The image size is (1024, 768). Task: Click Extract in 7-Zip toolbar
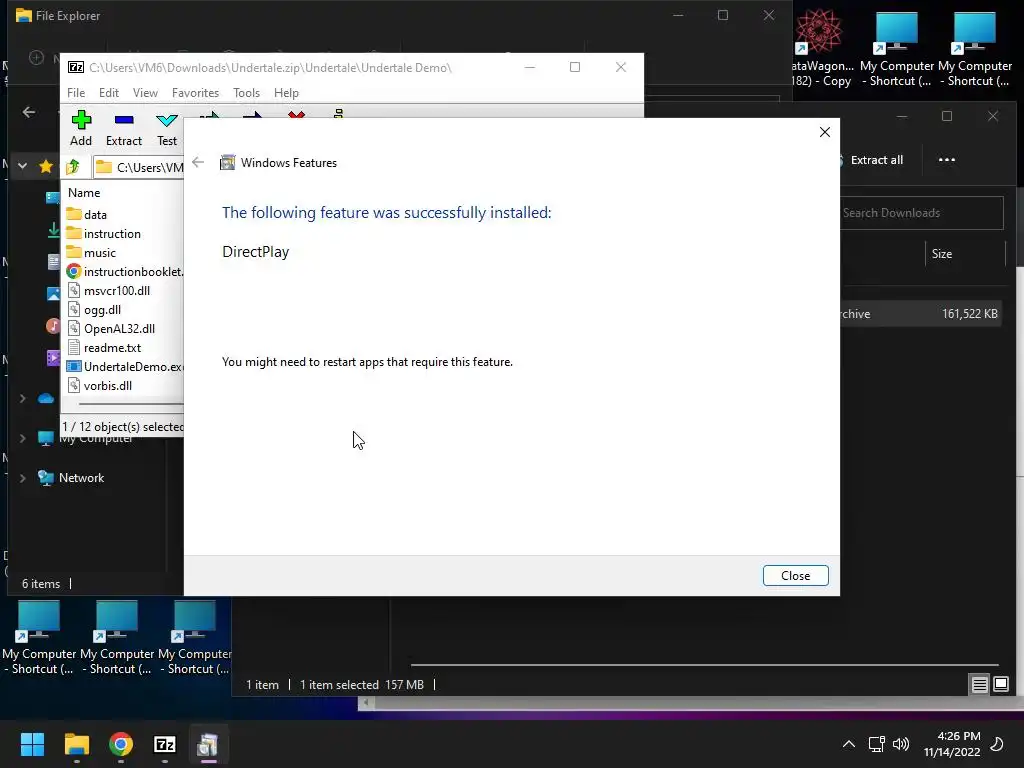pyautogui.click(x=124, y=129)
